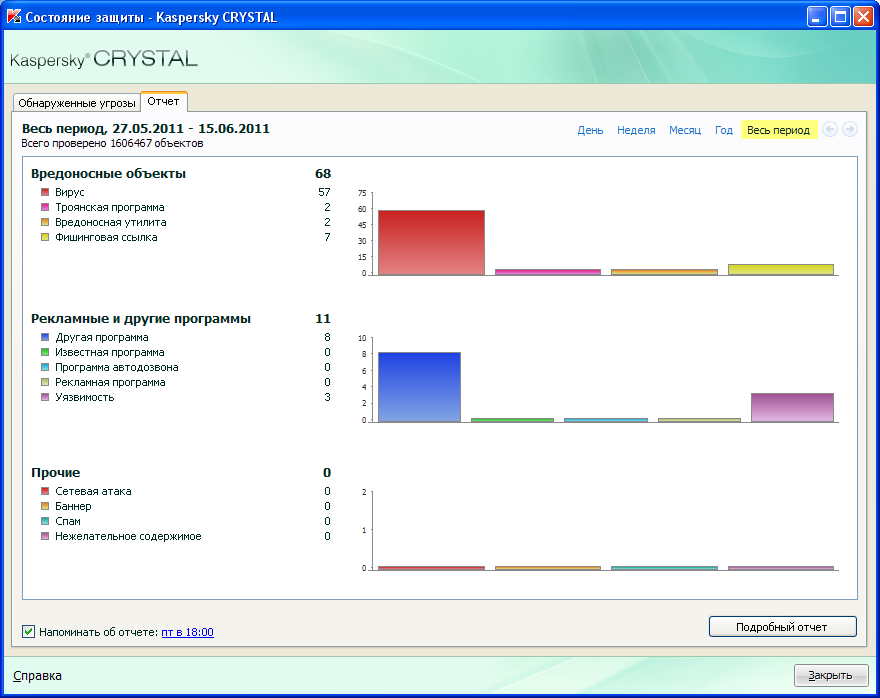Image resolution: width=880 pixels, height=698 pixels.
Task: Show report for Месяц period
Action: 685,130
